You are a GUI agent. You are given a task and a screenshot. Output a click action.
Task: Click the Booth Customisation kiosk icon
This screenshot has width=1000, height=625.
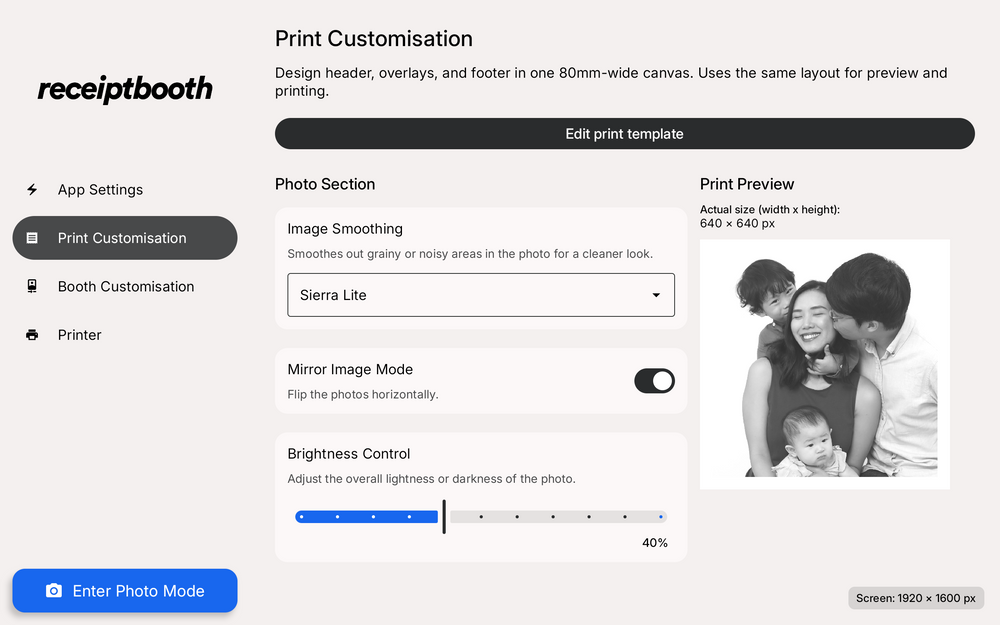coord(32,286)
